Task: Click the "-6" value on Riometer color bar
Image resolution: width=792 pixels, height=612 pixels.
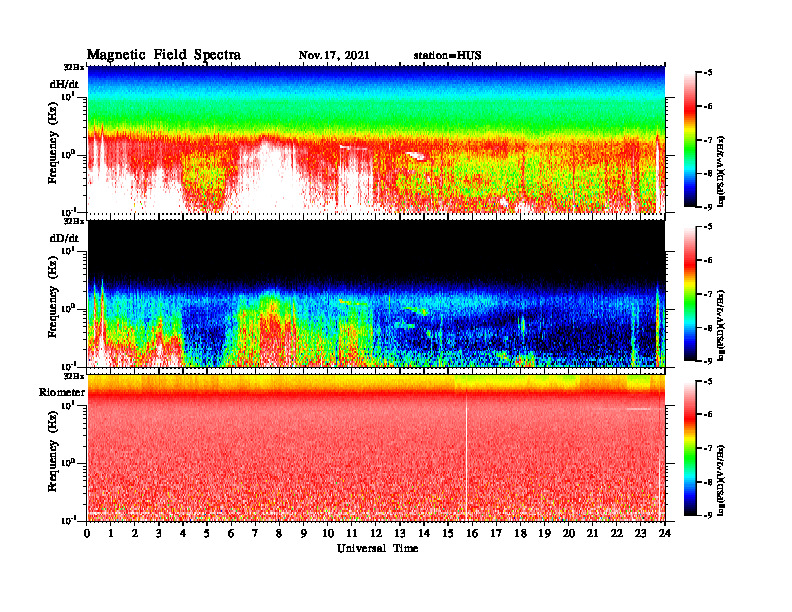Action: 709,415
